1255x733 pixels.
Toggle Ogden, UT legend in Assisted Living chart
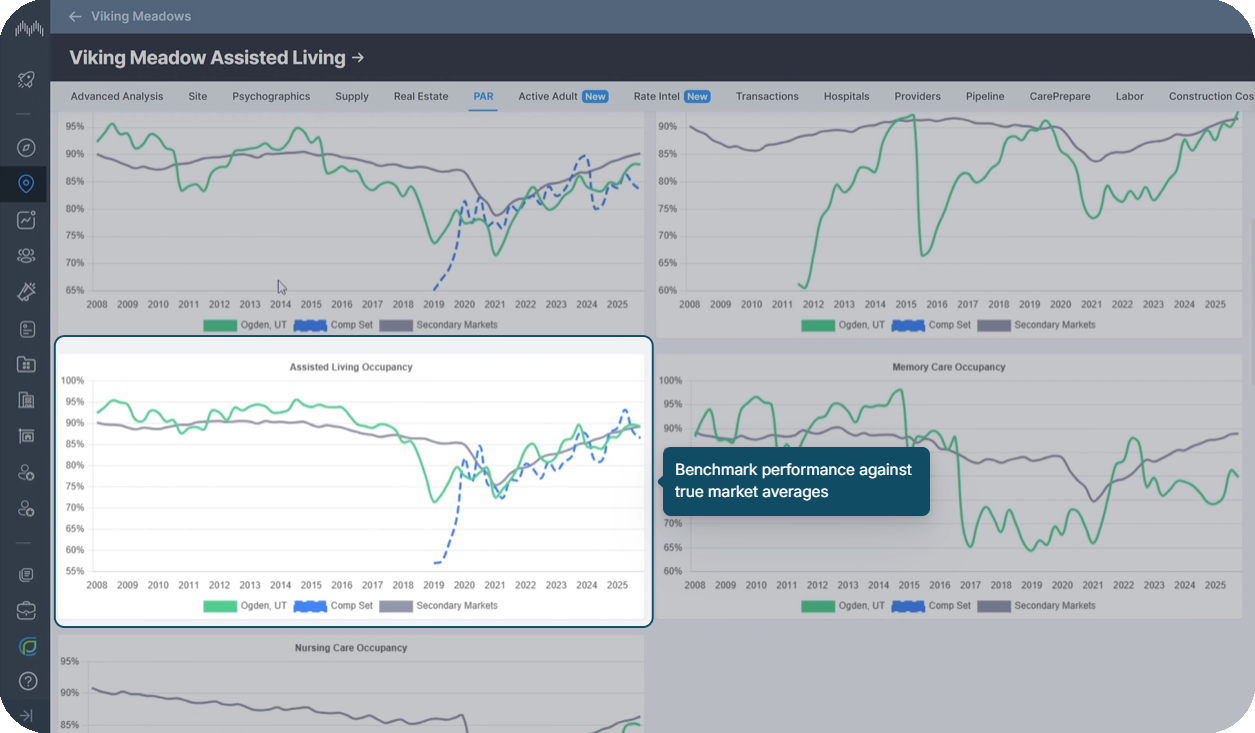coord(245,606)
